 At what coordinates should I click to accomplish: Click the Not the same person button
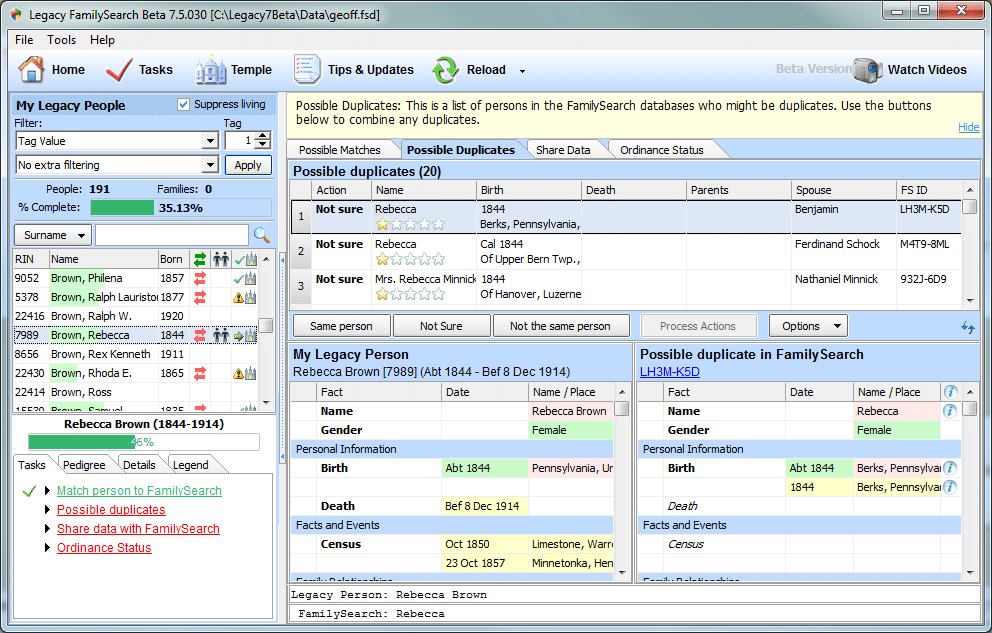pos(560,326)
